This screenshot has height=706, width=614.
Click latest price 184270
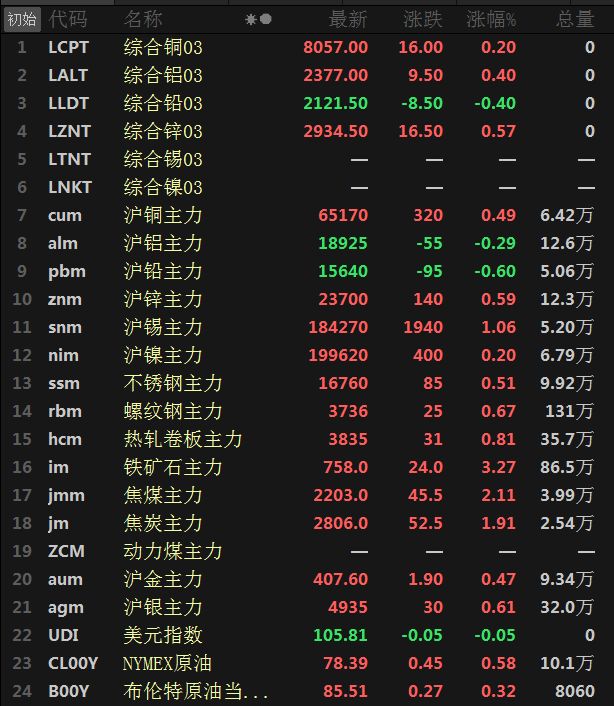pos(338,327)
